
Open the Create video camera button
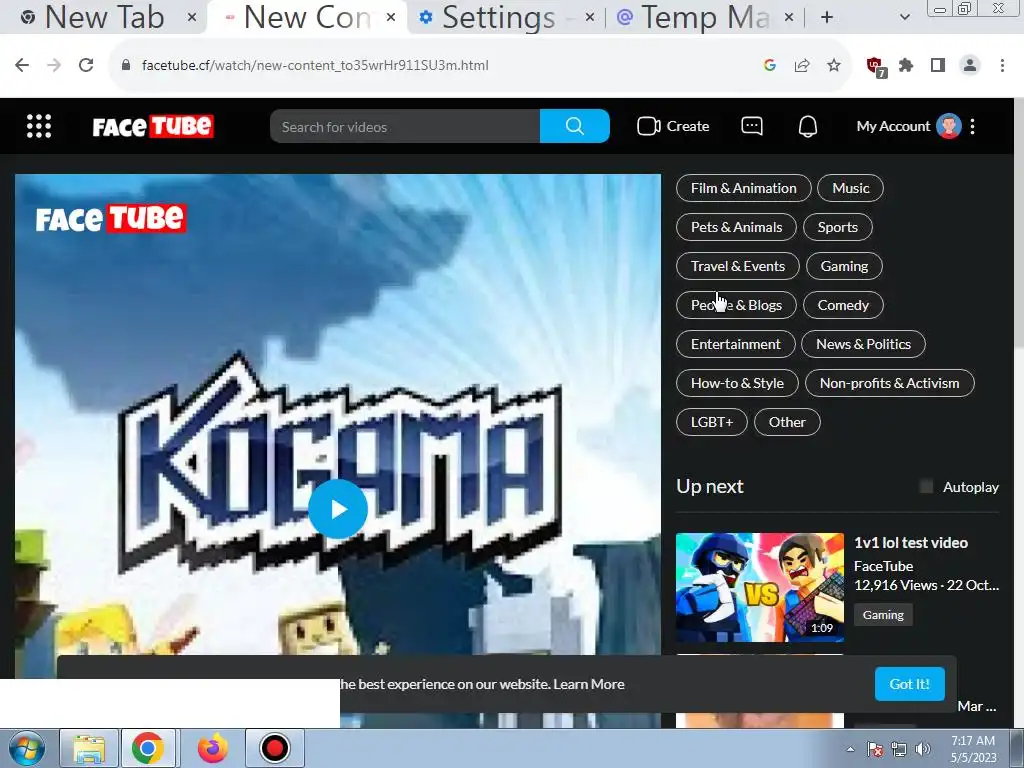(673, 126)
